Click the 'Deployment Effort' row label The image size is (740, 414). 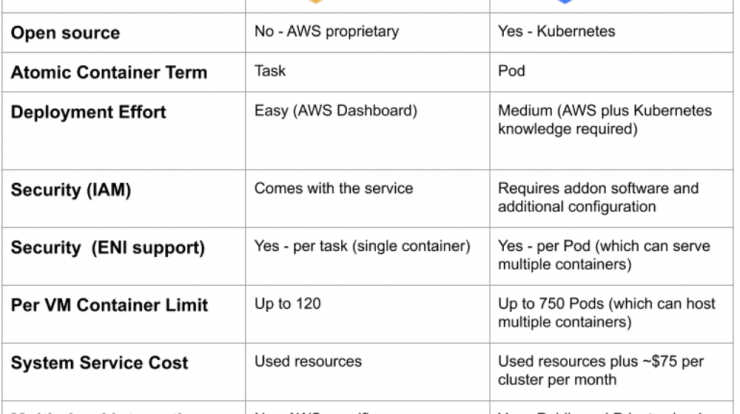point(88,112)
